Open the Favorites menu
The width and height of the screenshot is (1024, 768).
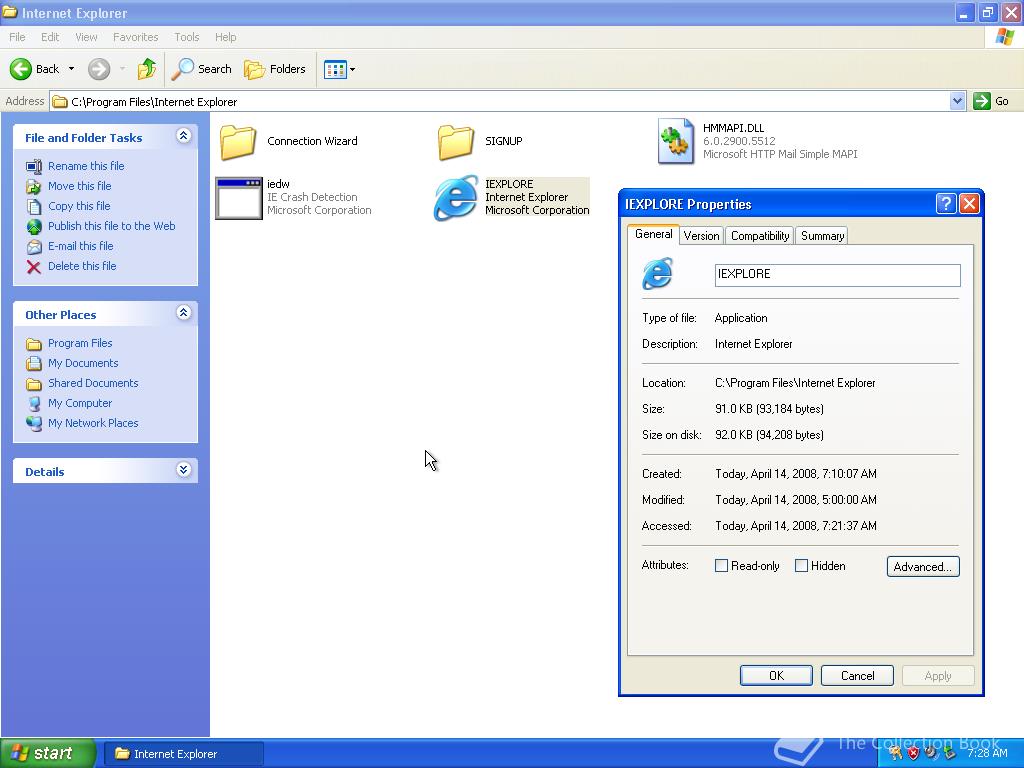(x=135, y=37)
